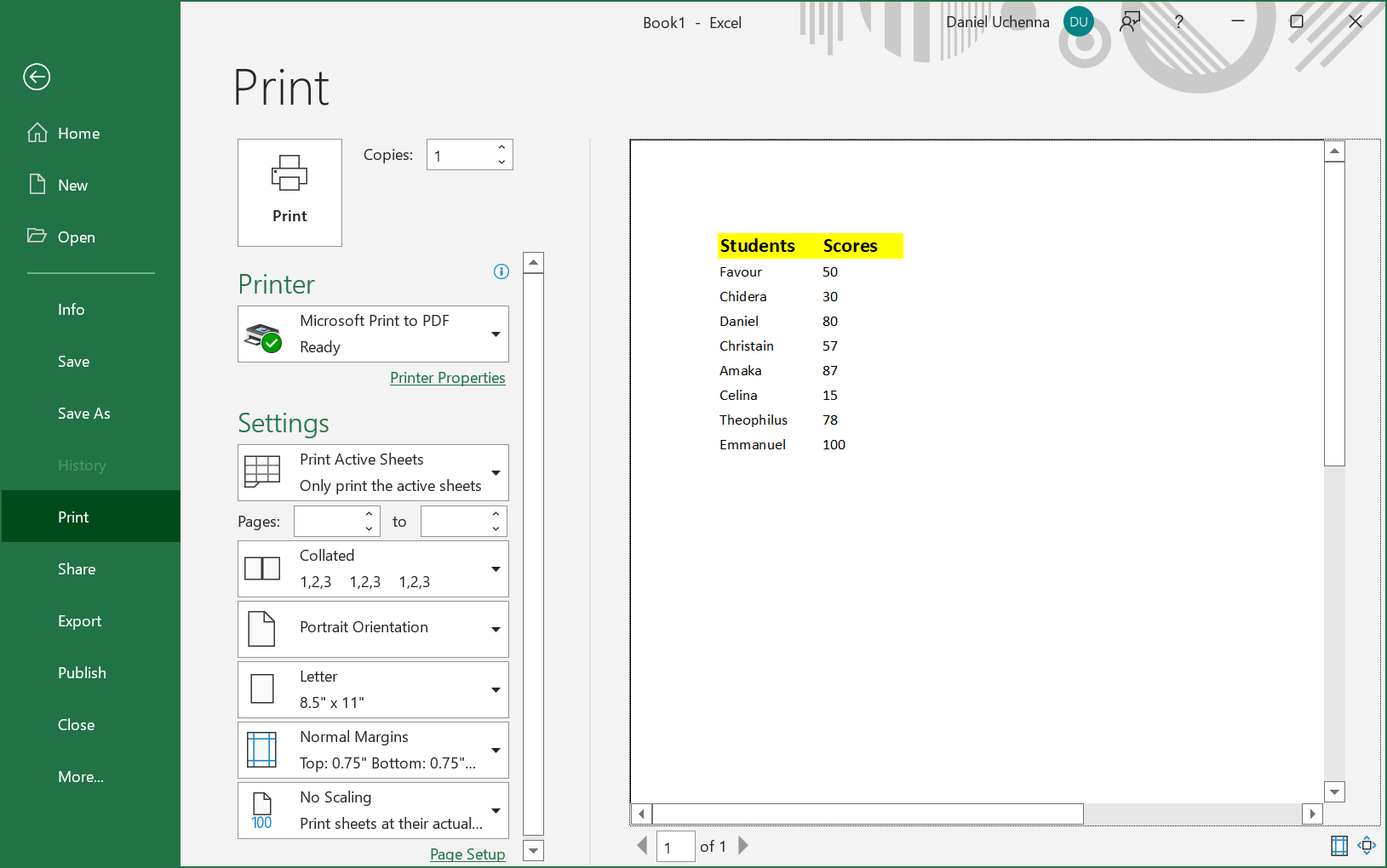Screen dimensions: 1387x868
Task: Click the Page Setup link
Action: (x=467, y=854)
